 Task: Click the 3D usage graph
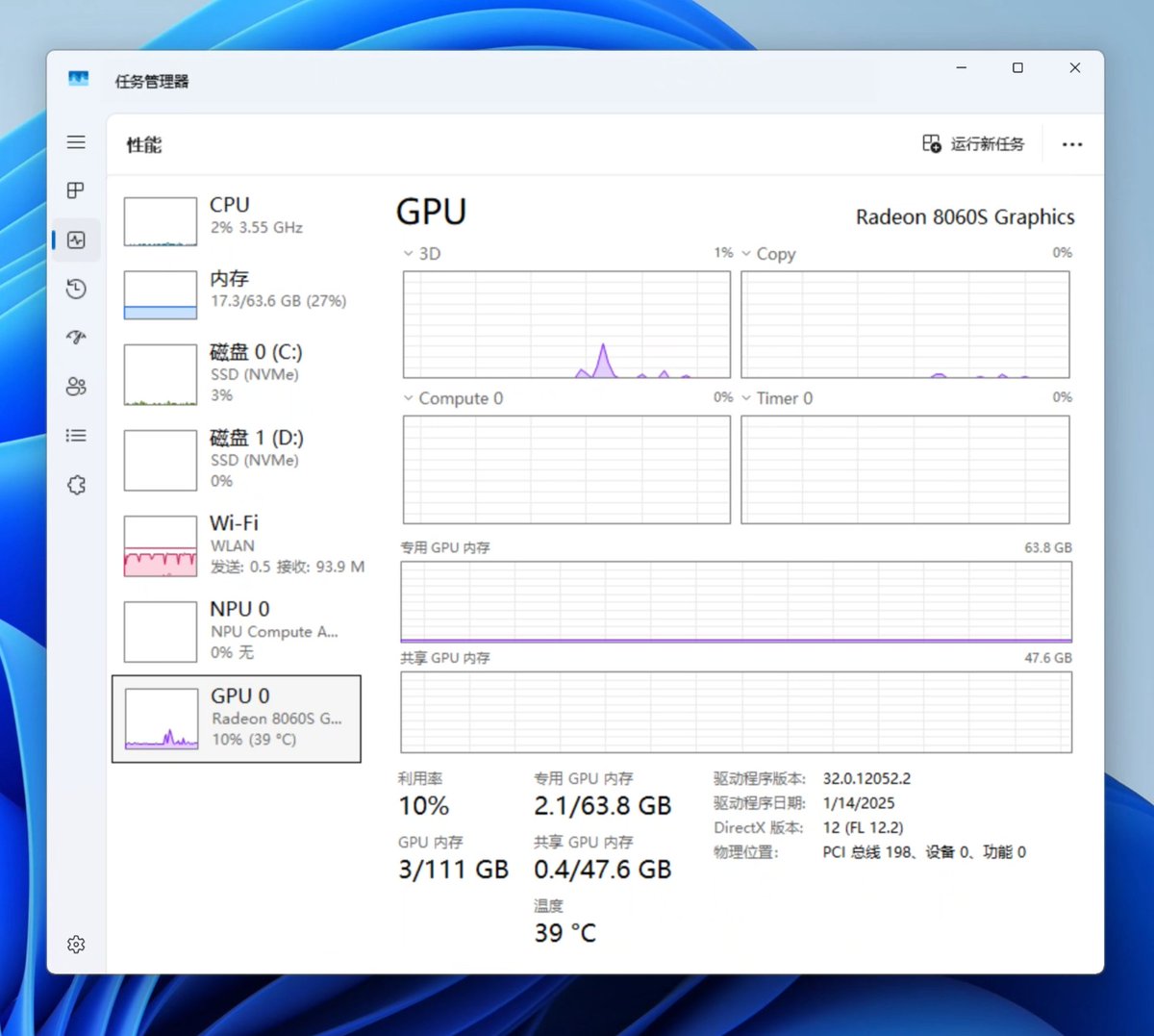566,324
